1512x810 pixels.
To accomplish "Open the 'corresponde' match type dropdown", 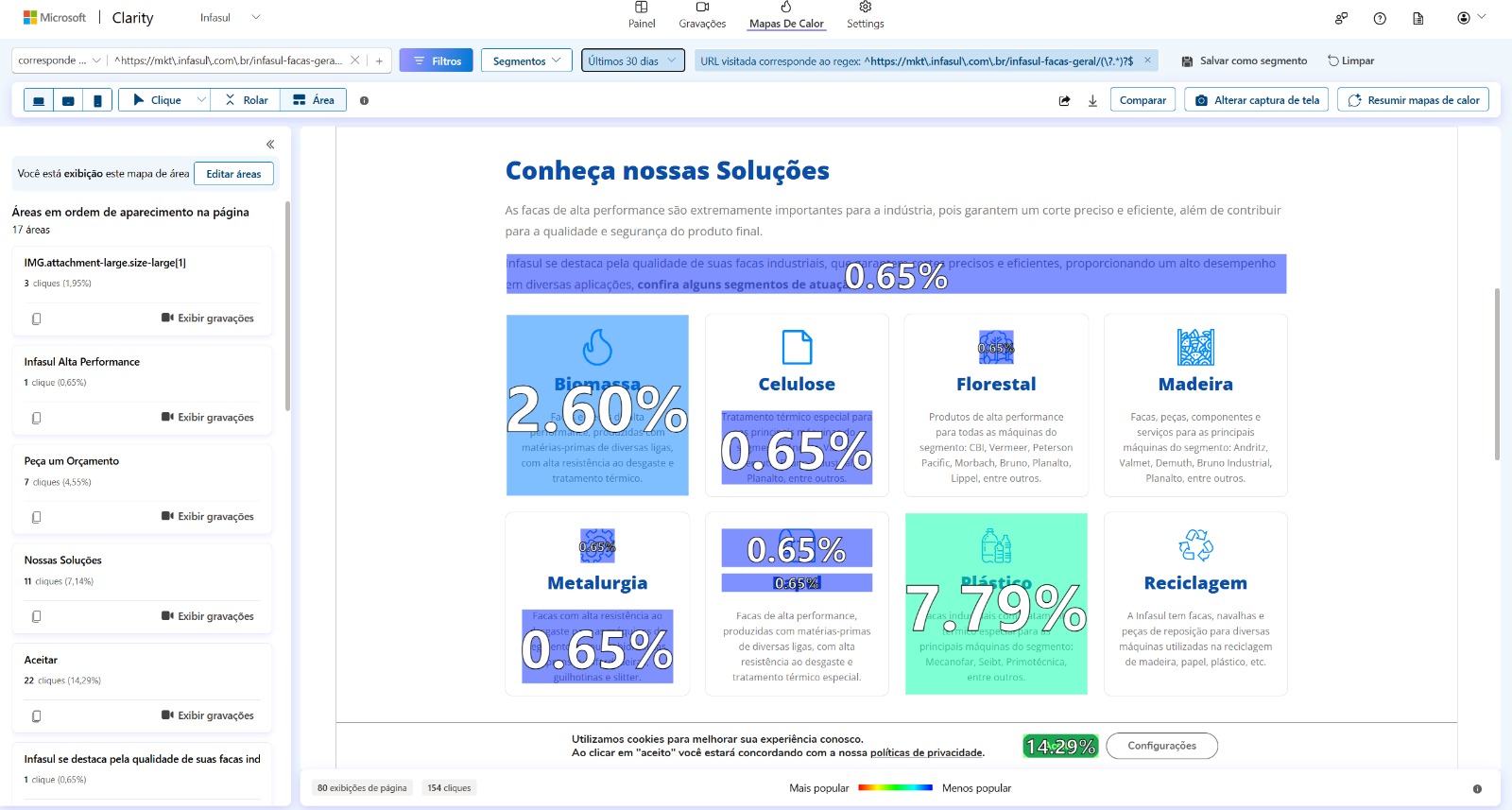I will [x=60, y=60].
